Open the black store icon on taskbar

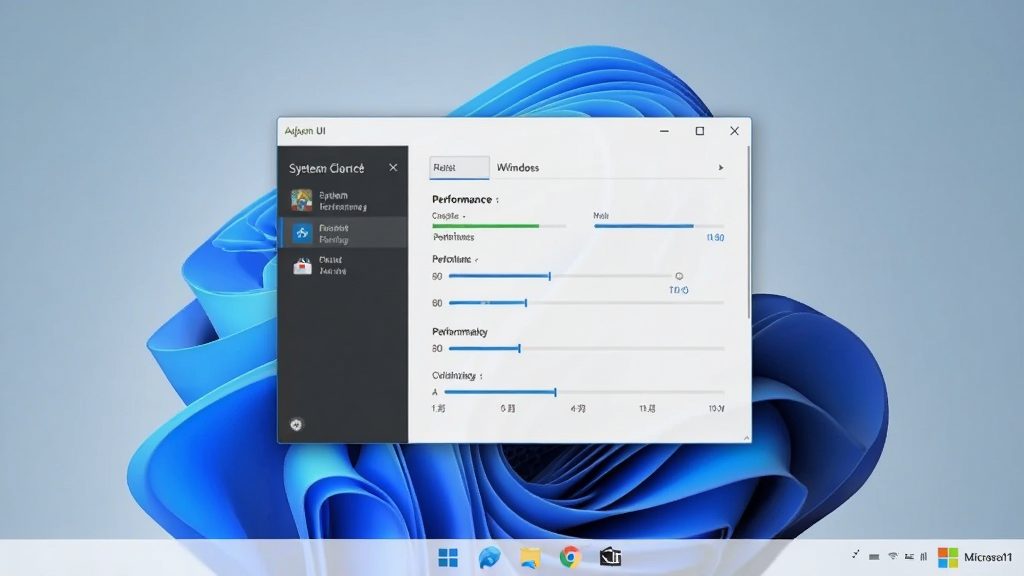point(610,557)
